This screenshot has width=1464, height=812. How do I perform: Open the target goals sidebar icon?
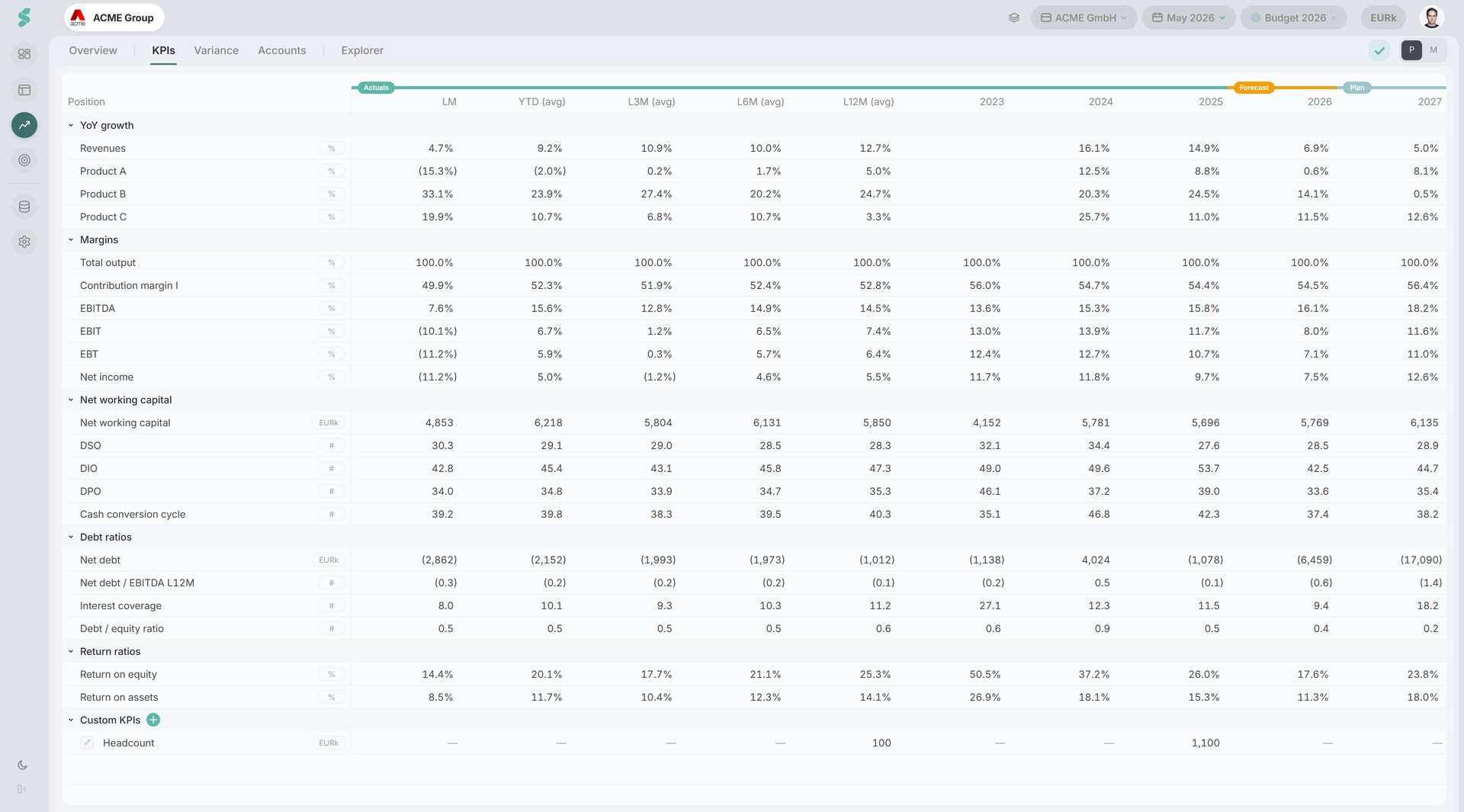click(24, 160)
